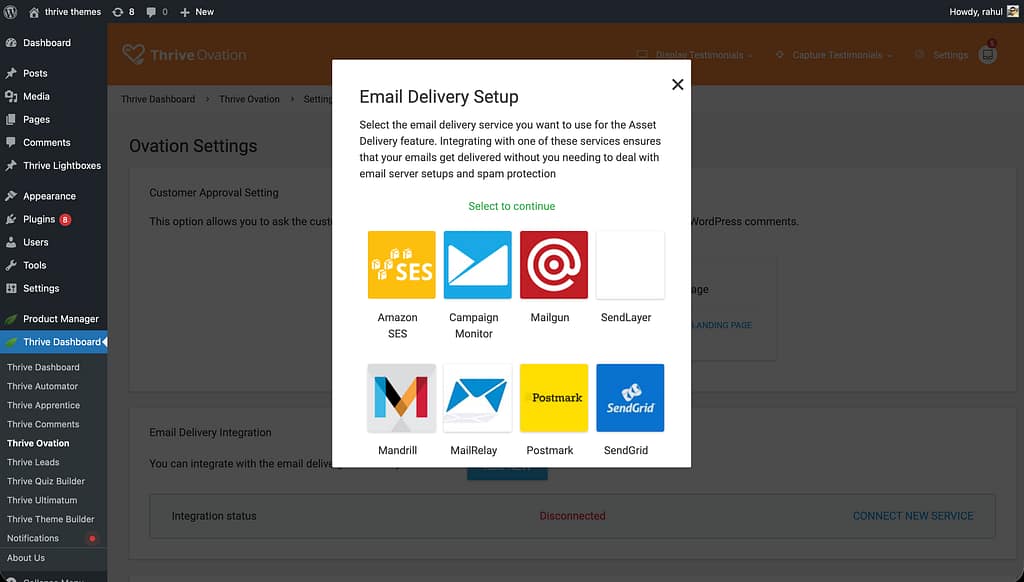1024x582 pixels.
Task: Choose the Campaign Monitor envelope icon
Action: [477, 265]
